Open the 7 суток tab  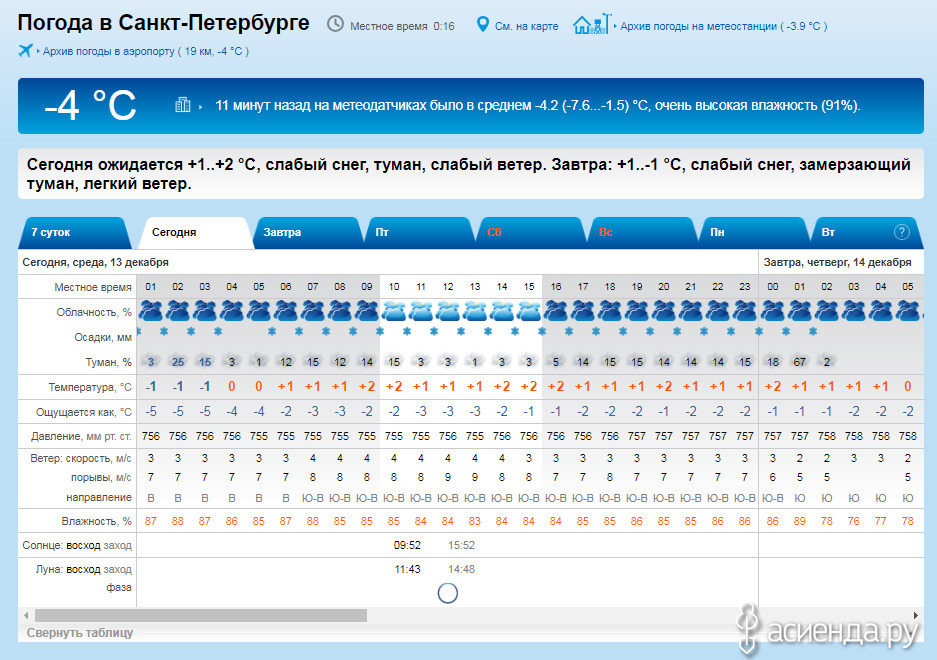pos(74,233)
